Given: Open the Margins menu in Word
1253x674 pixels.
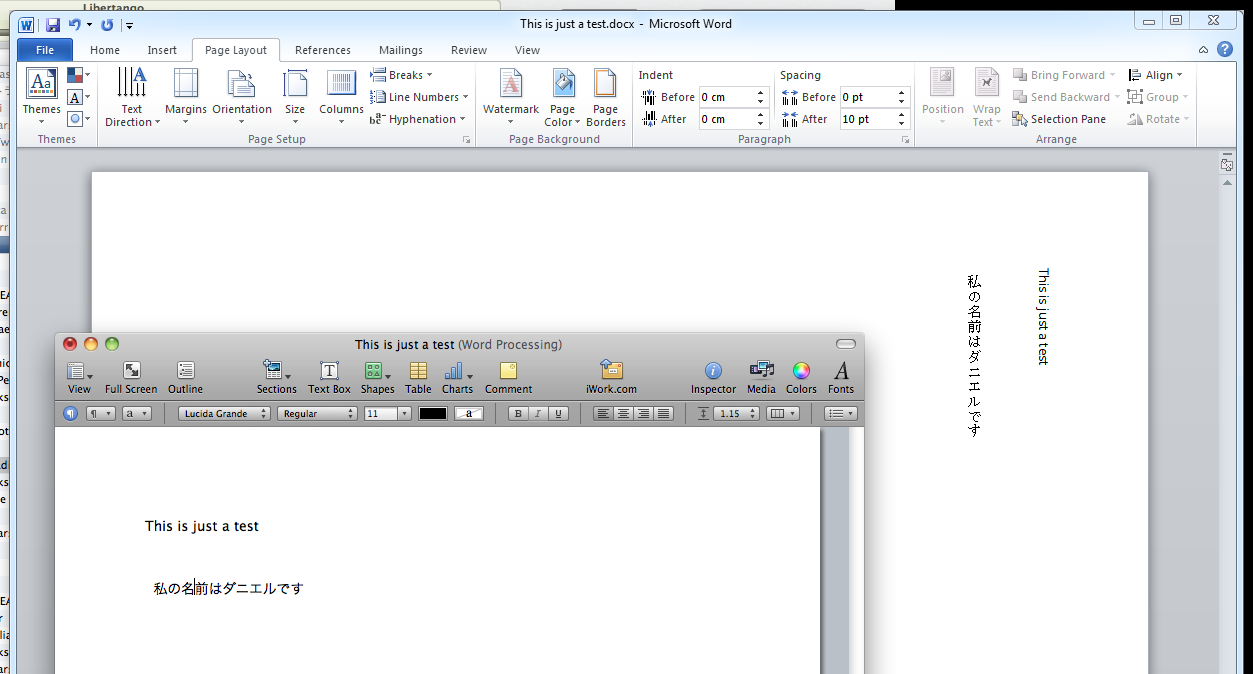Looking at the screenshot, I should point(186,97).
